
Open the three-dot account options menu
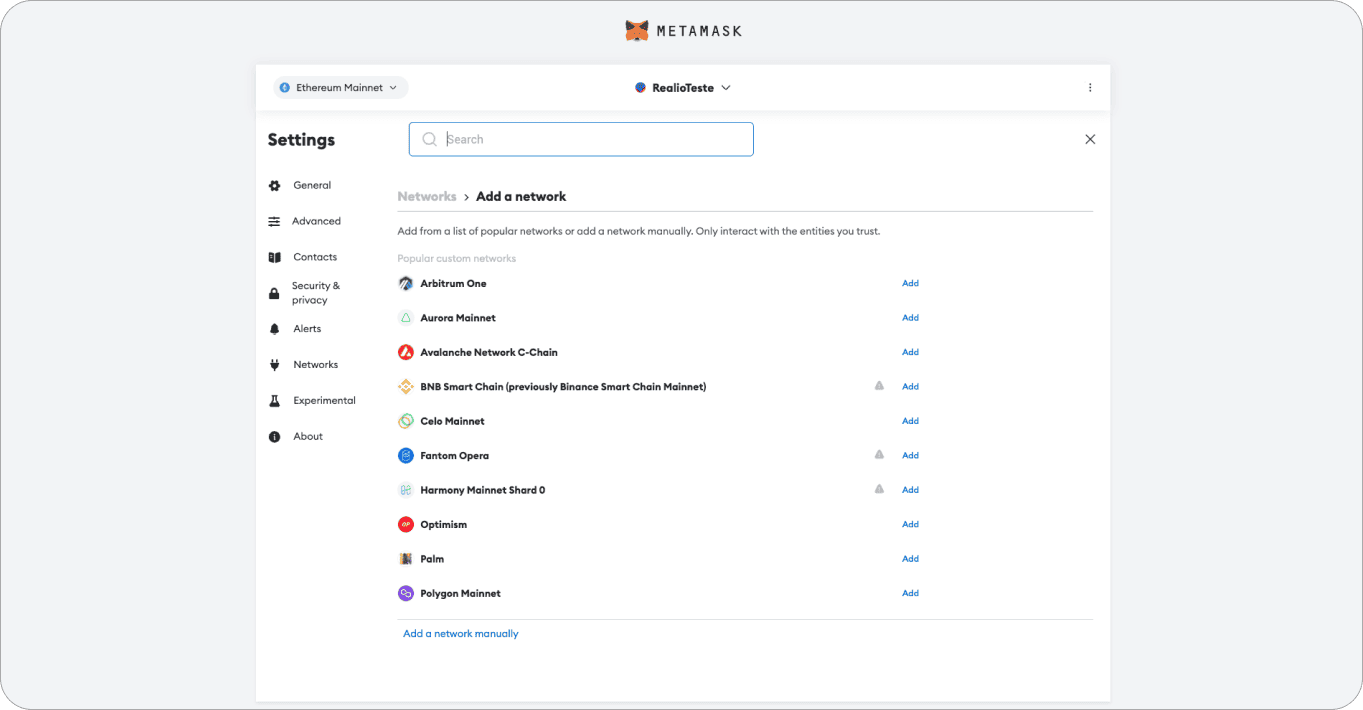1090,88
